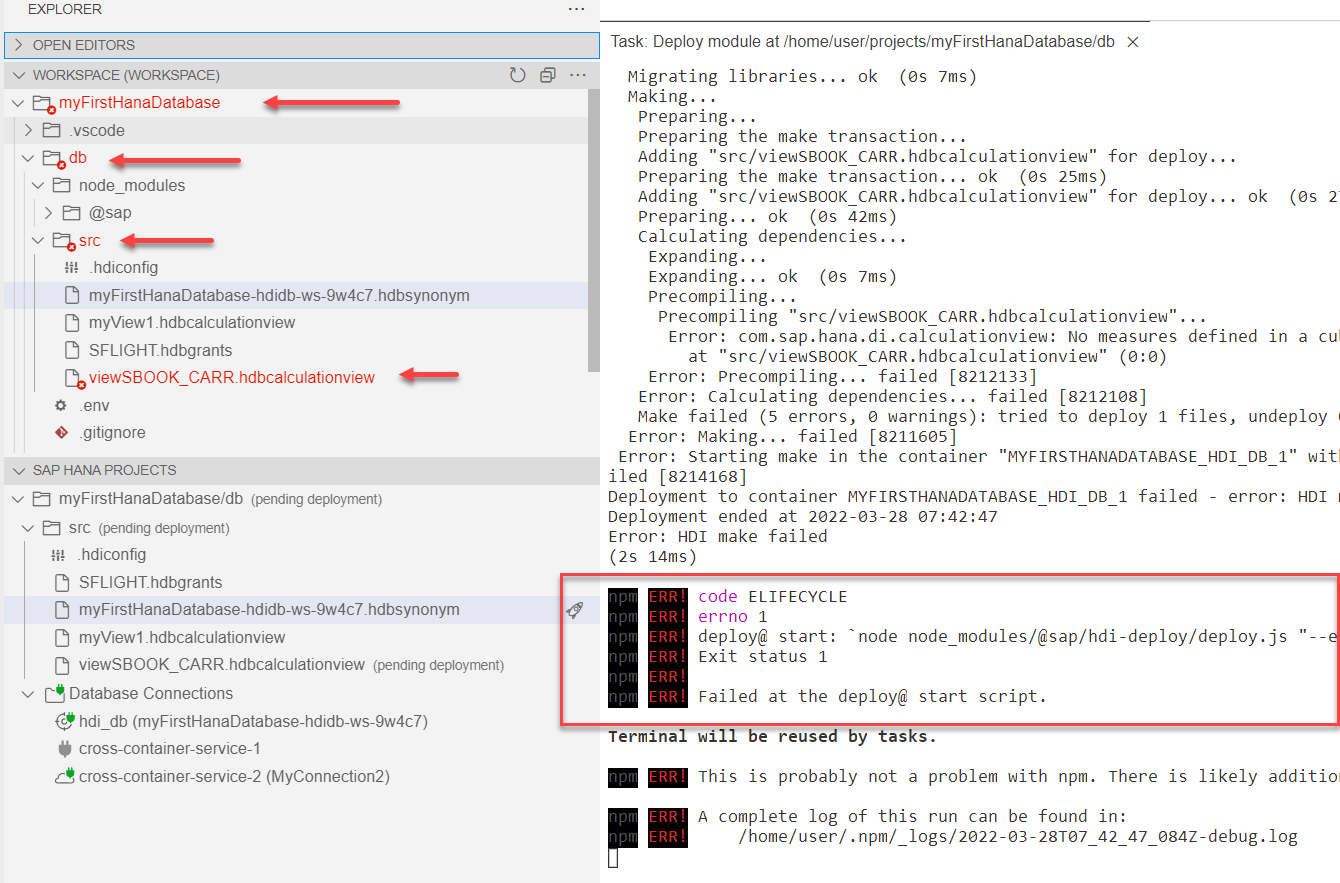Open the workspace more actions ellipsis

pos(577,75)
